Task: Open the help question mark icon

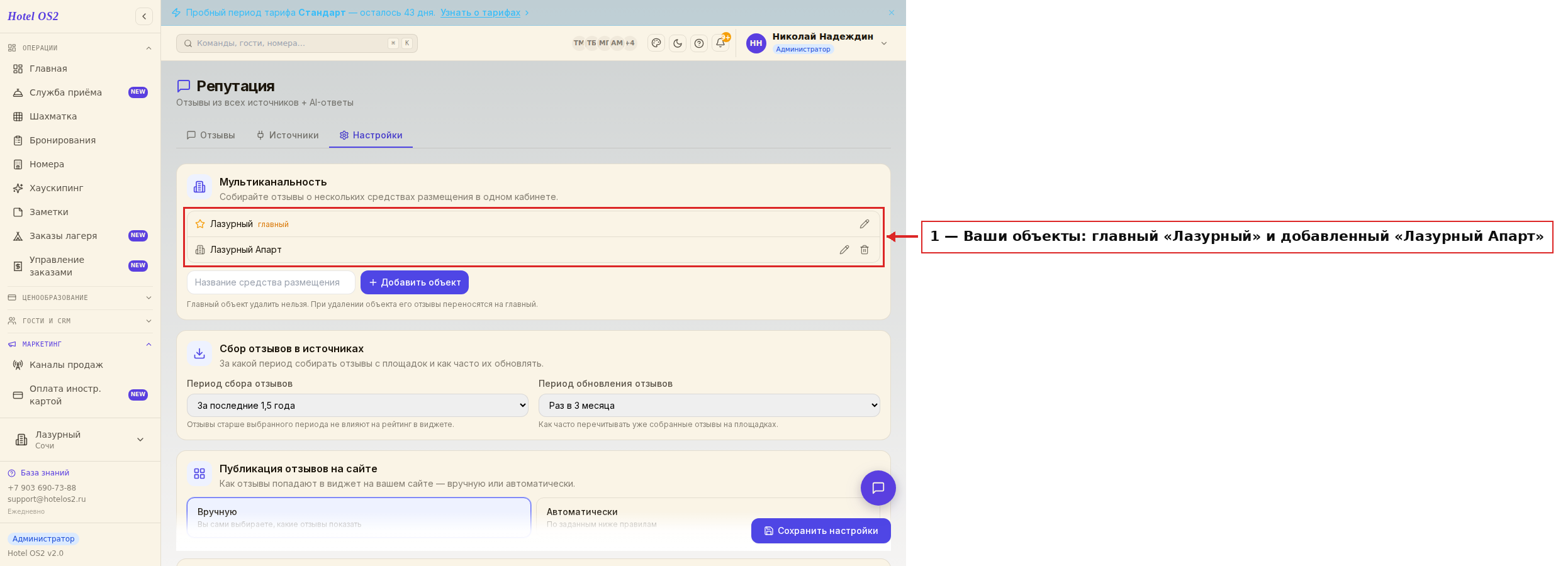Action: [699, 43]
